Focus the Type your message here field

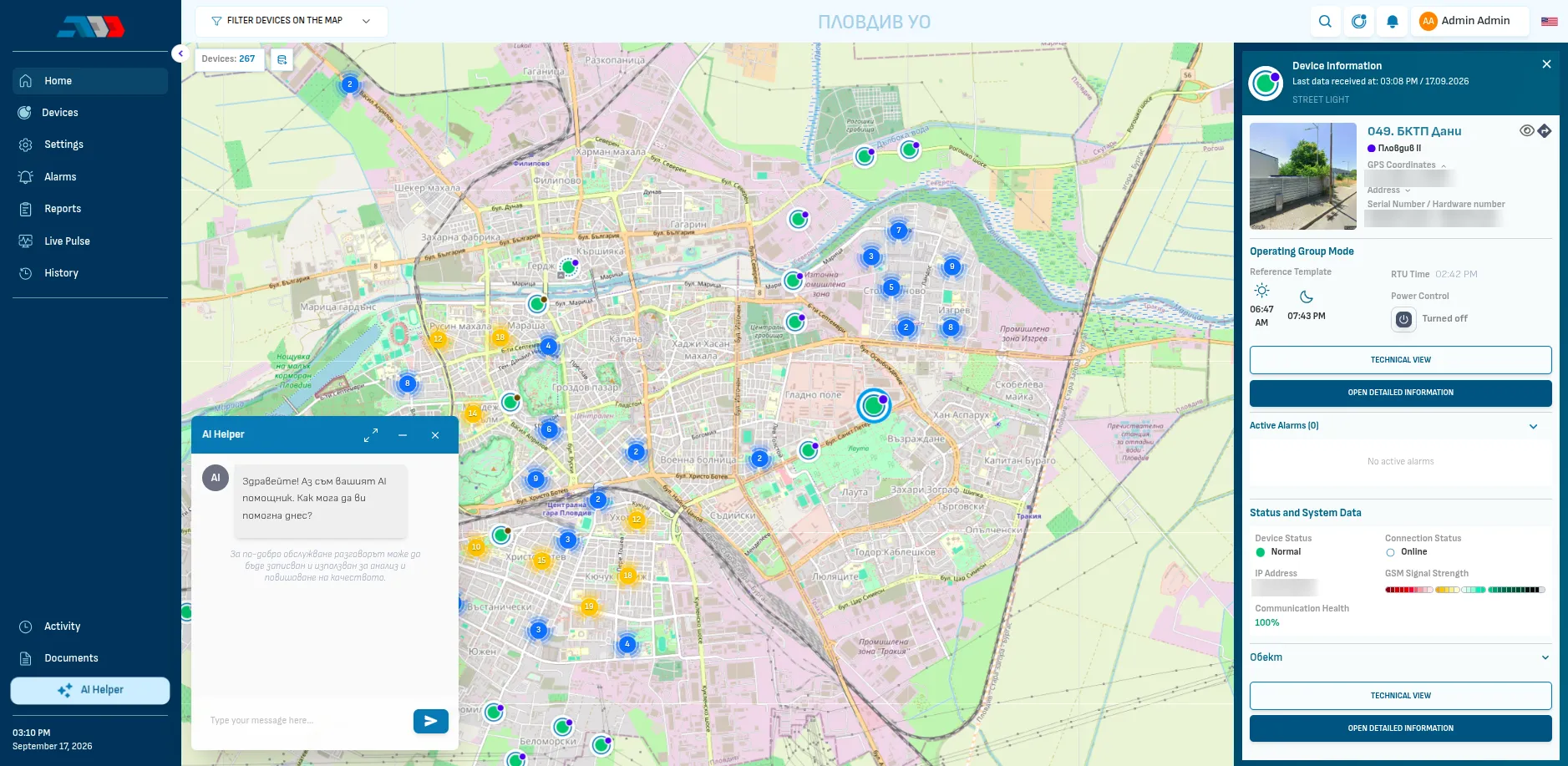point(306,721)
